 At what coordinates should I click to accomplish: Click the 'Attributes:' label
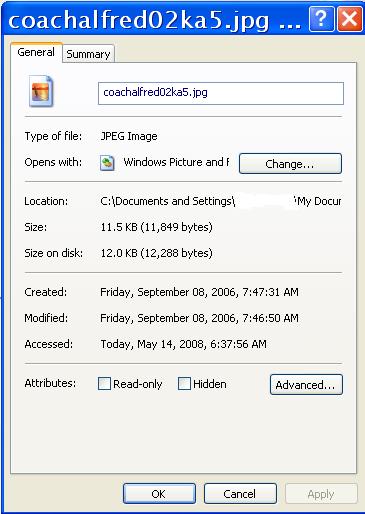click(50, 383)
